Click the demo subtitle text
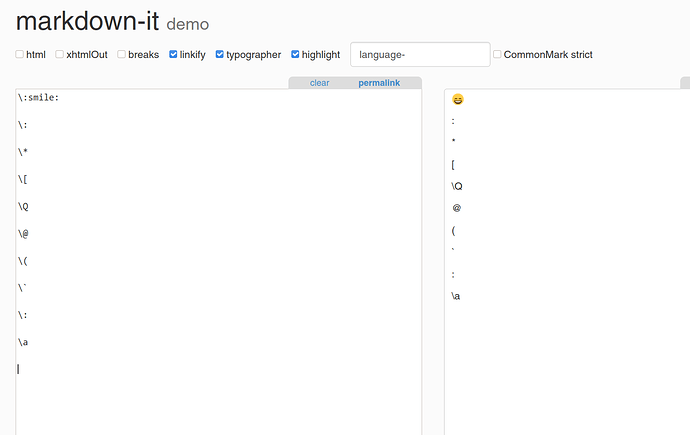This screenshot has height=435, width=690. tap(187, 24)
